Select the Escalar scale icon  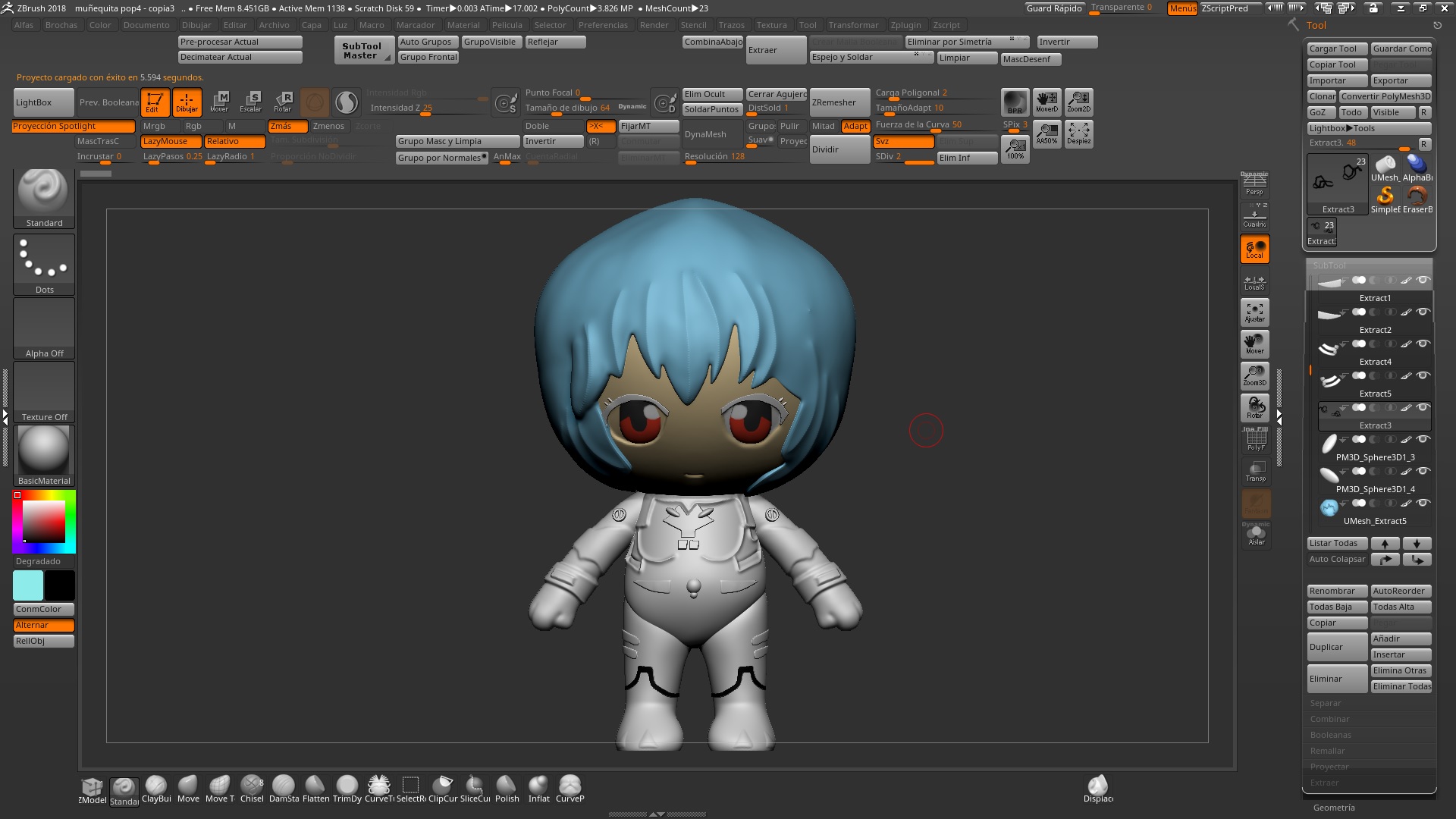coord(251,102)
